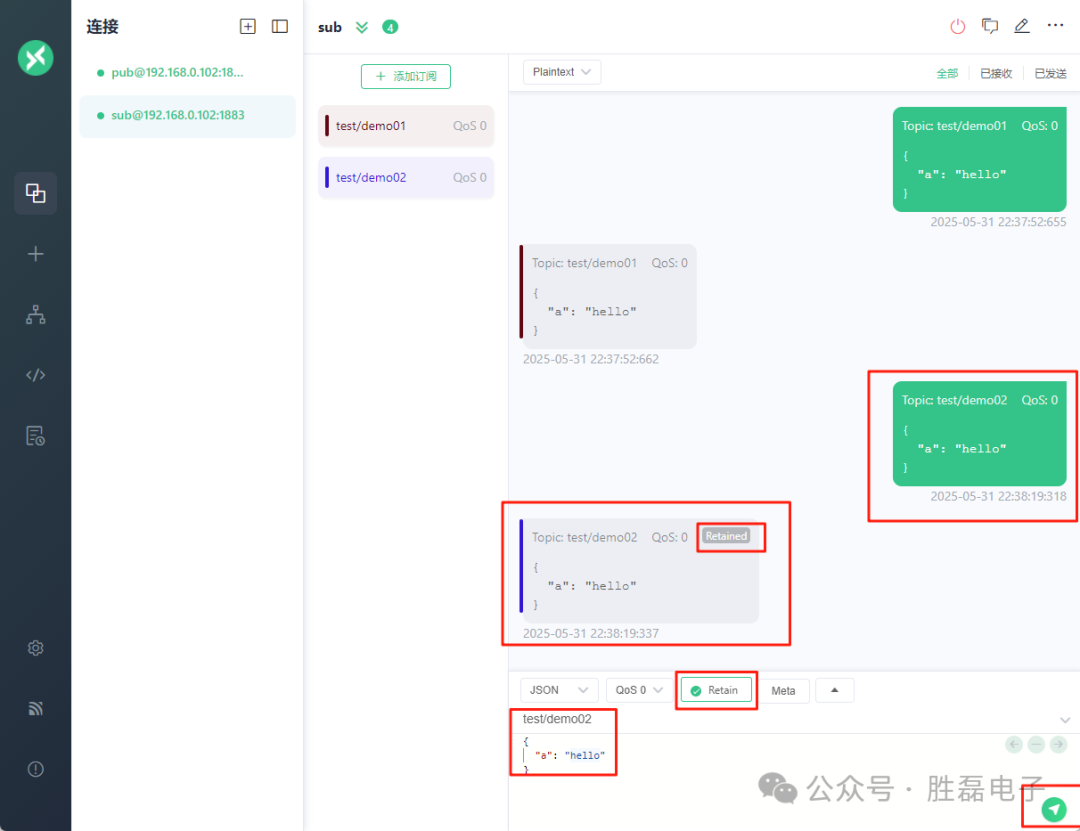Open the topic tree viewer icon
The height and width of the screenshot is (831, 1080).
pyautogui.click(x=35, y=314)
